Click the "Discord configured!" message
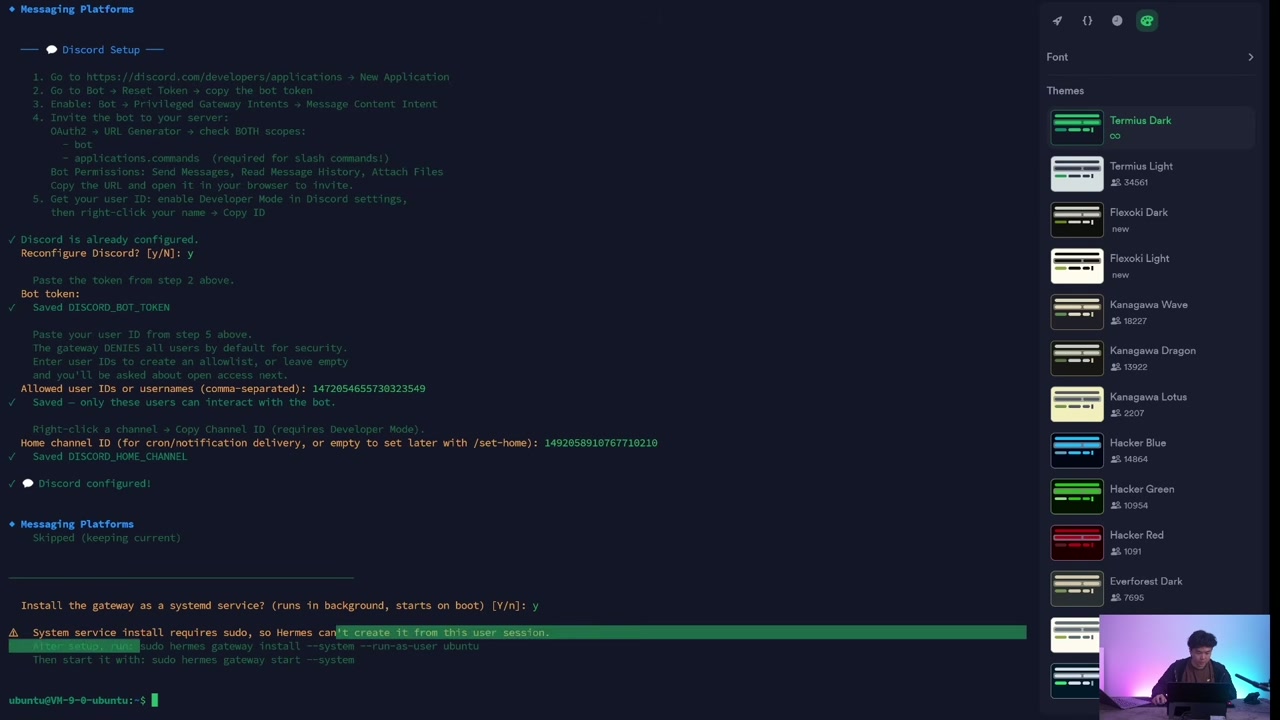Screen dimensions: 1280x720 click(x=95, y=484)
